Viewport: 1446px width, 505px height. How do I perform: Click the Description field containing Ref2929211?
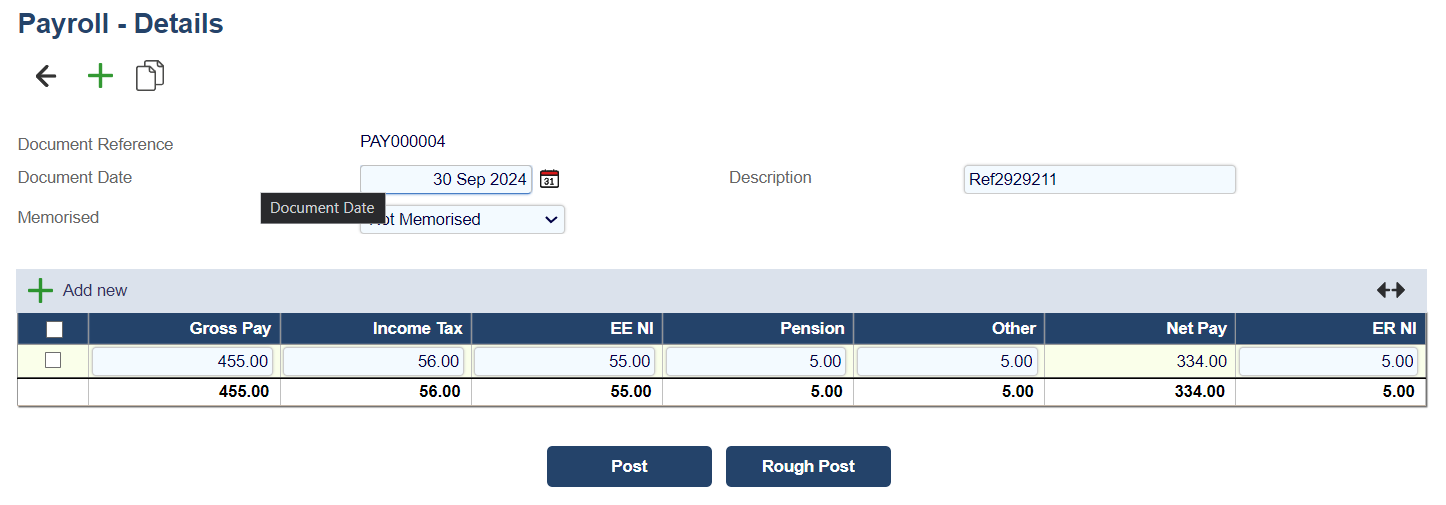1099,180
